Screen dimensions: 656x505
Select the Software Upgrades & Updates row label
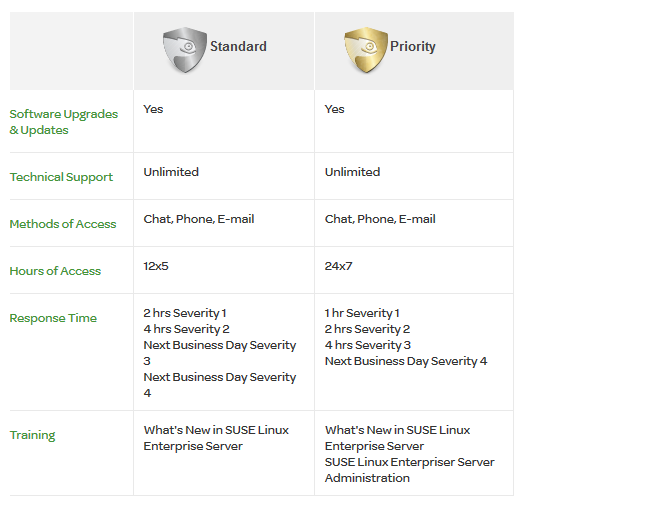63,122
